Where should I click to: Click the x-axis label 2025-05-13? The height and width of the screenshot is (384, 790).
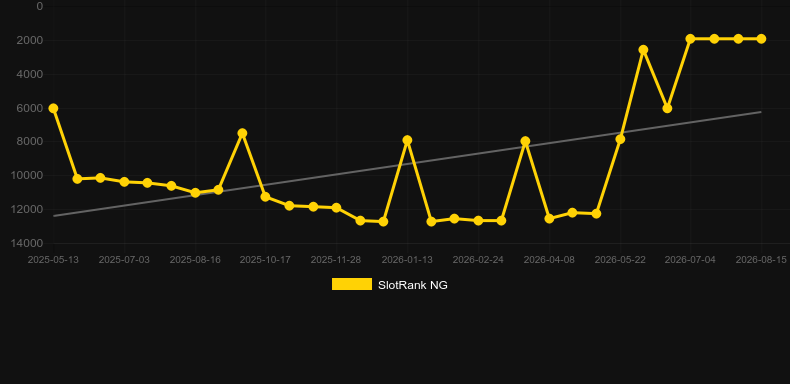pos(53,260)
